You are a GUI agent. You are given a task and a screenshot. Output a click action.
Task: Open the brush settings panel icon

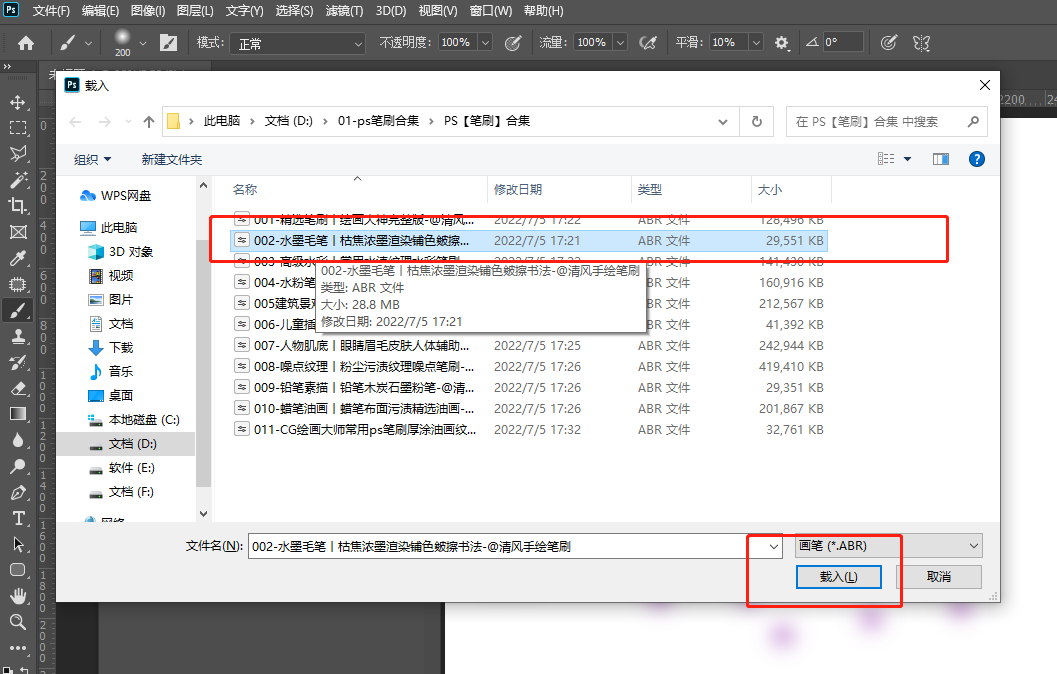[x=168, y=43]
